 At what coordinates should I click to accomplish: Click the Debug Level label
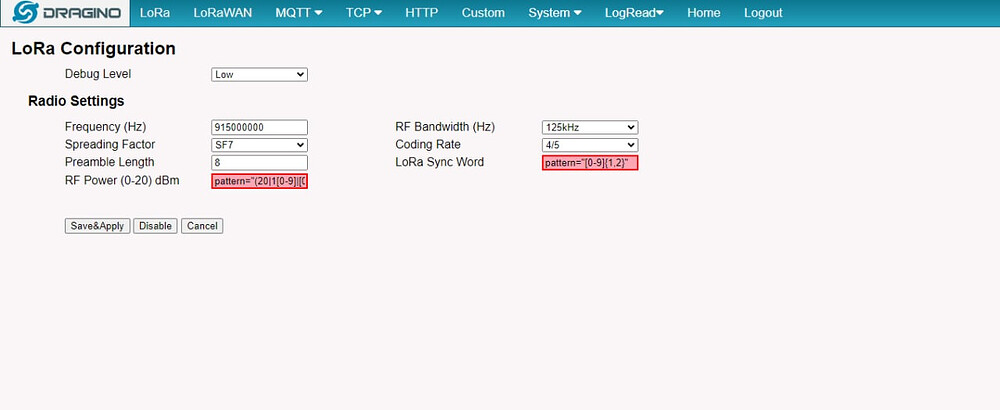tap(98, 74)
